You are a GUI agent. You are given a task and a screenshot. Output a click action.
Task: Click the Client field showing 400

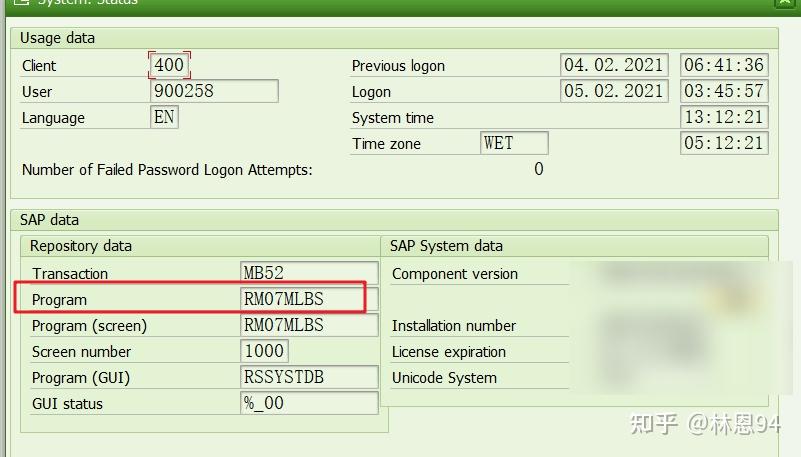point(169,65)
